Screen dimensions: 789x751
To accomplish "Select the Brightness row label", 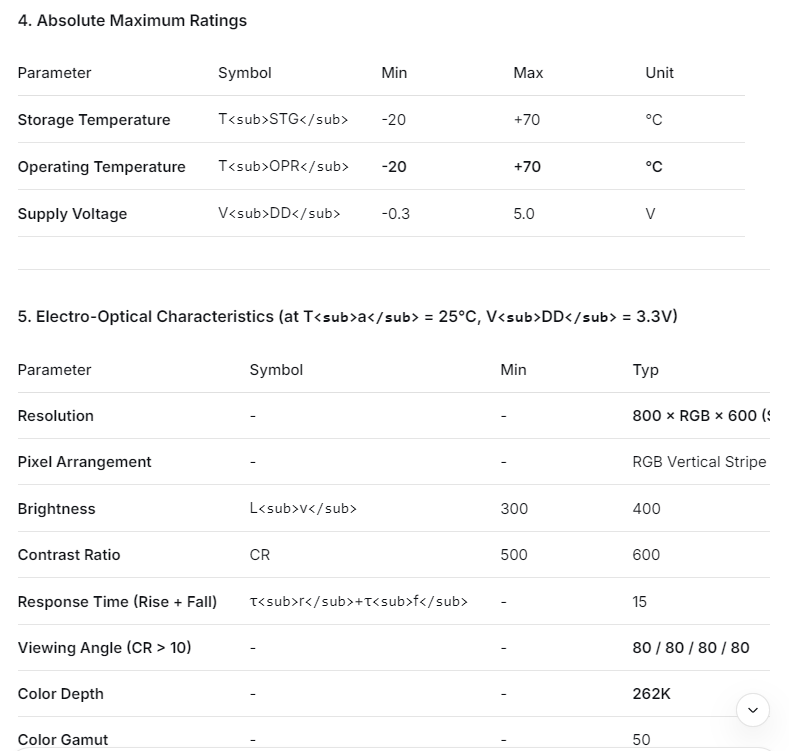I will coord(57,509).
